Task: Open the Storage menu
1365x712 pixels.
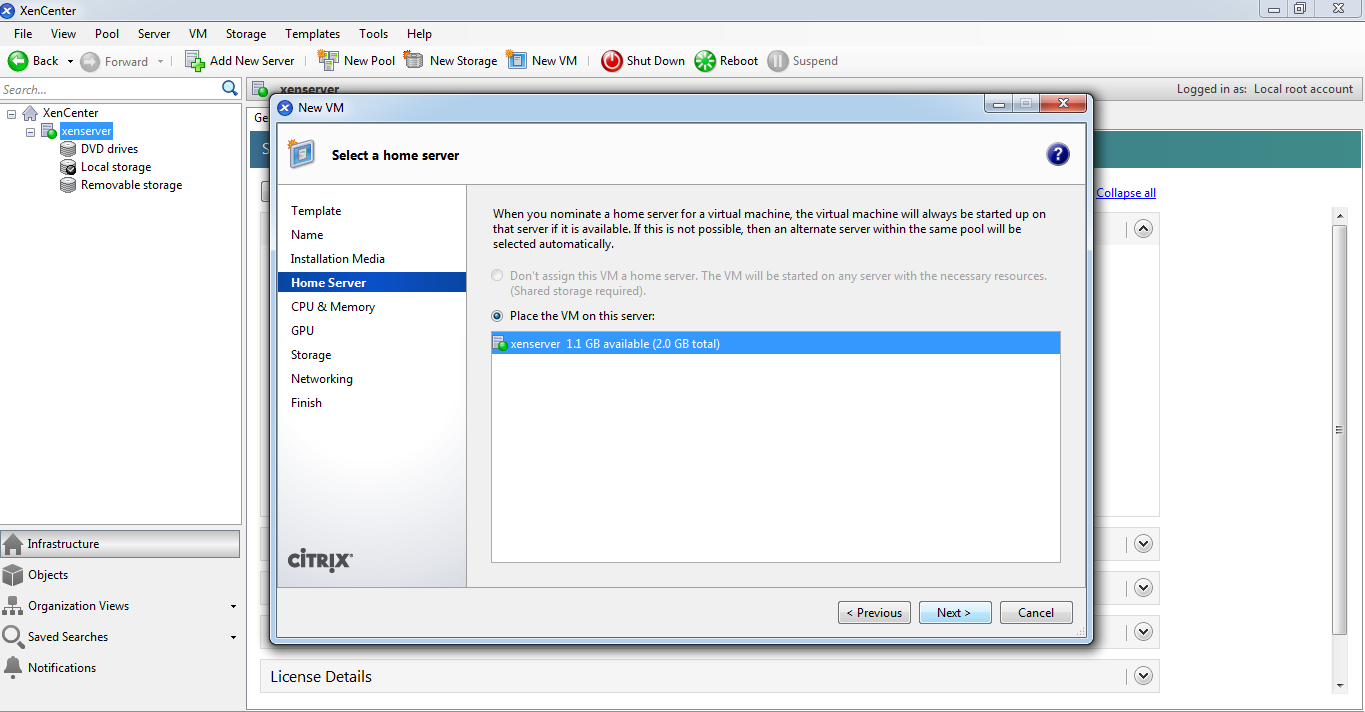Action: (x=246, y=34)
